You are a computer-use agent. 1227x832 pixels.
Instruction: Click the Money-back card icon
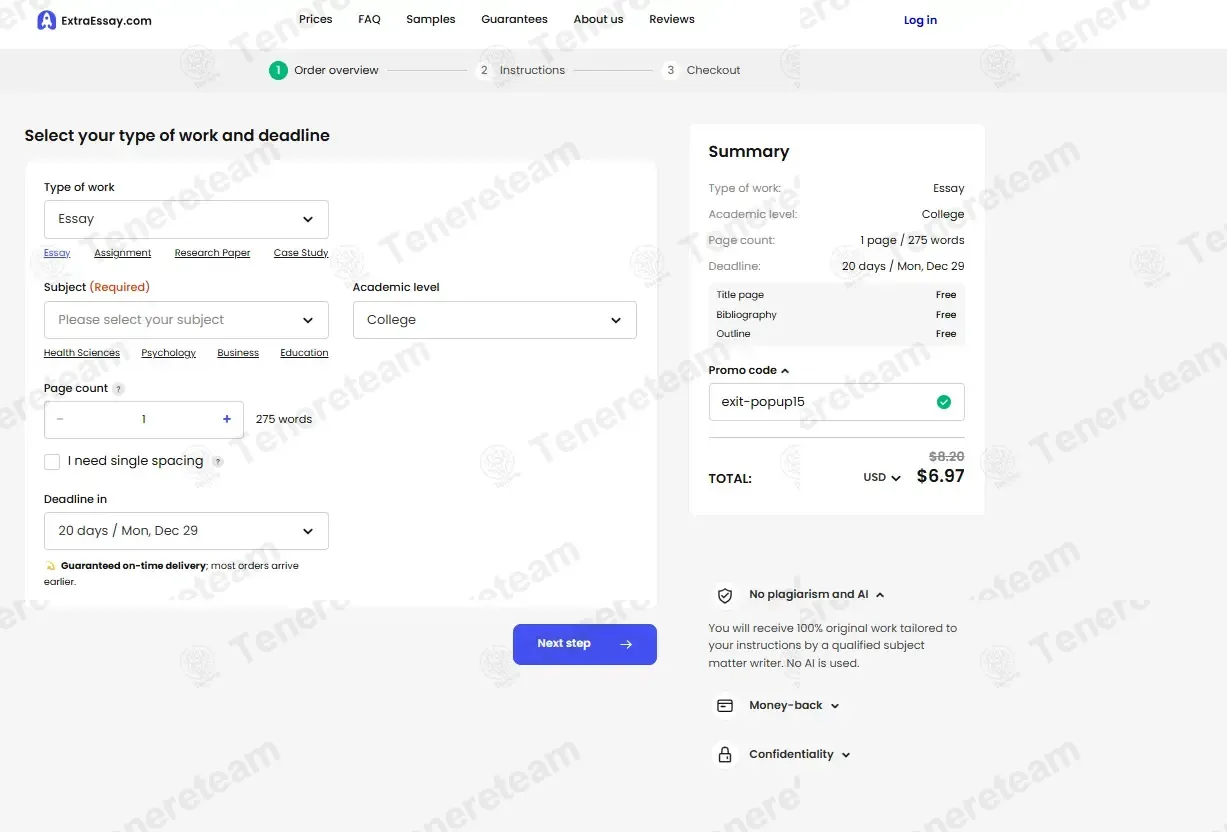pyautogui.click(x=724, y=706)
